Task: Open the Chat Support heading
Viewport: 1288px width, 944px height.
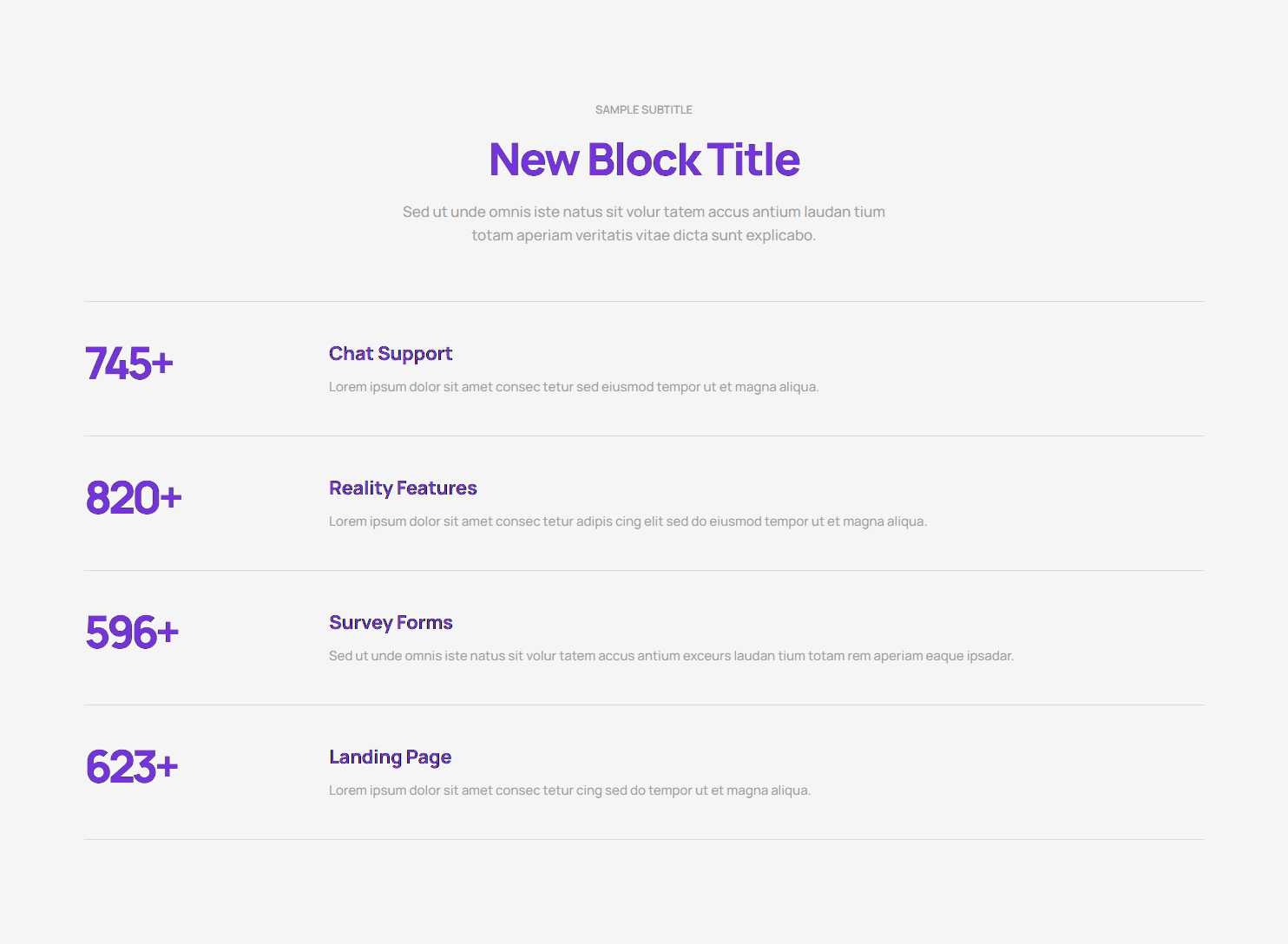Action: [391, 354]
